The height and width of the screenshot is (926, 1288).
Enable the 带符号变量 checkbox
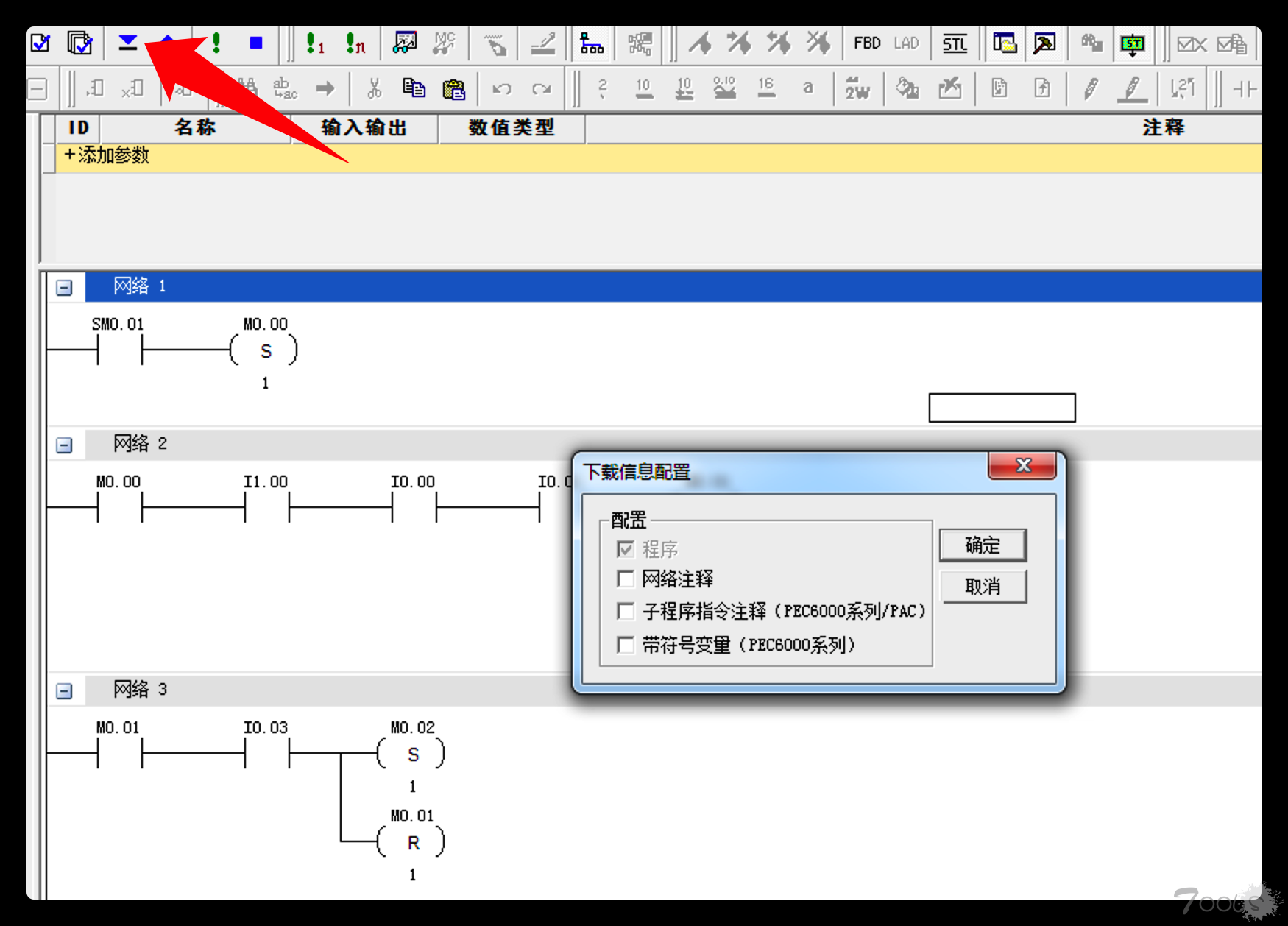click(x=626, y=645)
